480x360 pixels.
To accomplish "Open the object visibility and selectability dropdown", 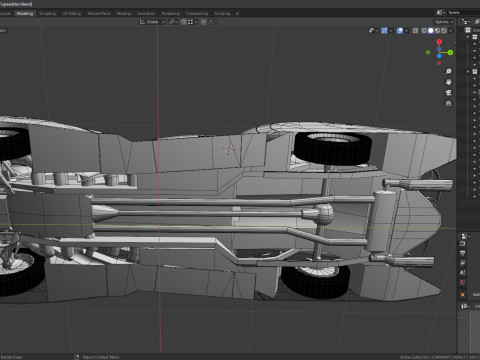I will (x=373, y=30).
